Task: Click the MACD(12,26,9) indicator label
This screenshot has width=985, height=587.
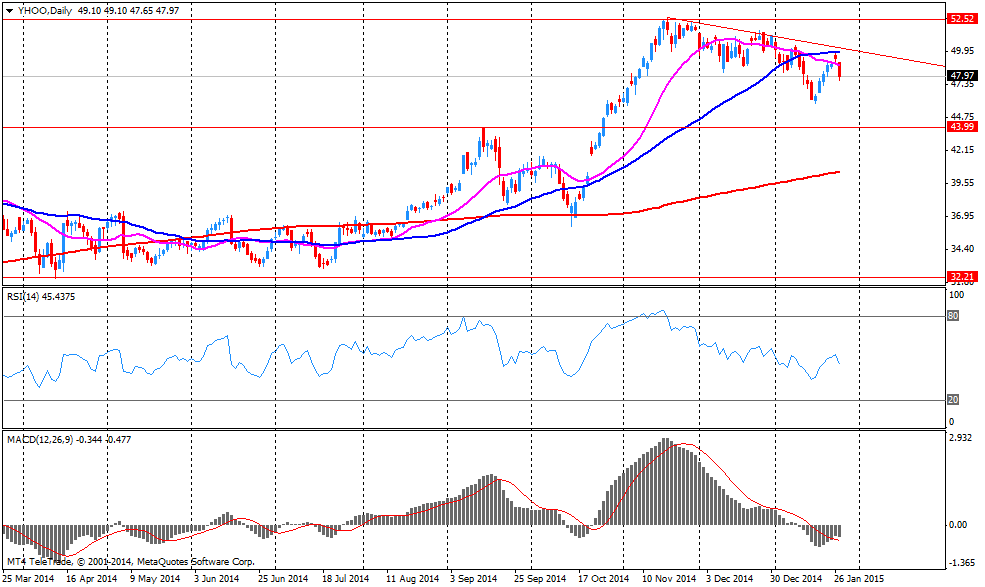Action: 69,439
